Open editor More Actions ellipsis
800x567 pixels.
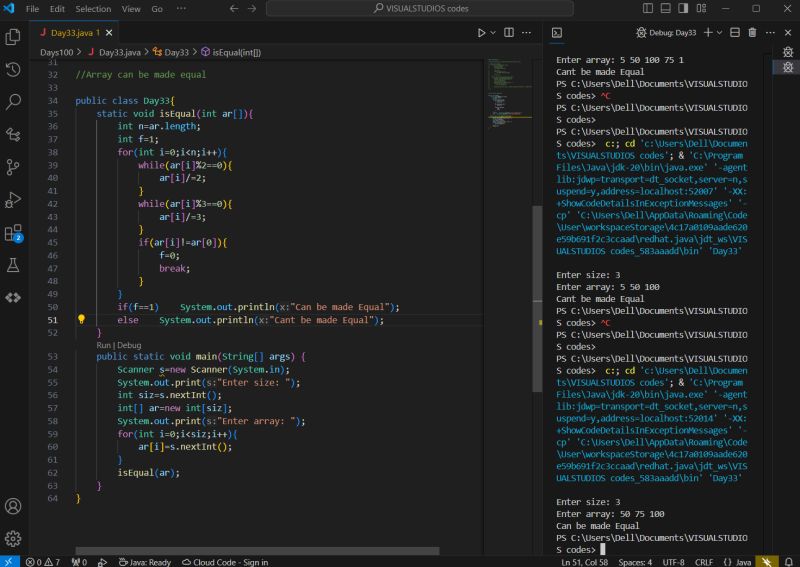(527, 33)
